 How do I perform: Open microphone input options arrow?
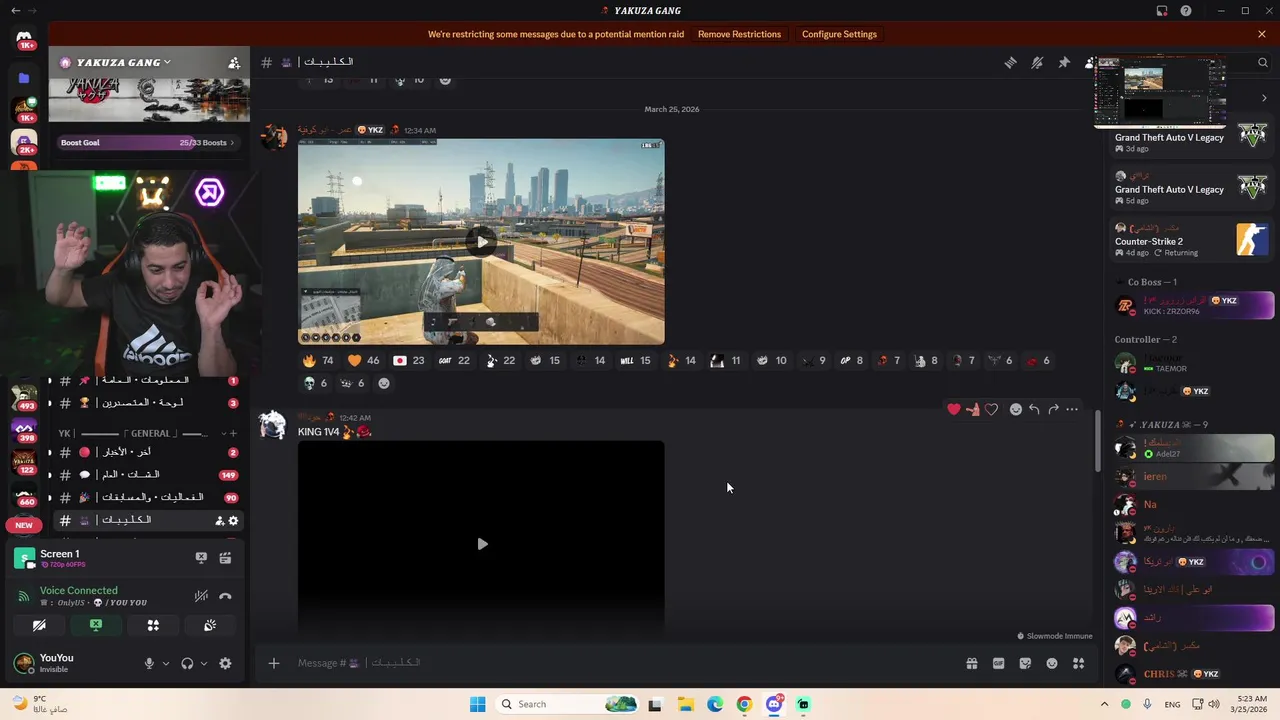[166, 663]
